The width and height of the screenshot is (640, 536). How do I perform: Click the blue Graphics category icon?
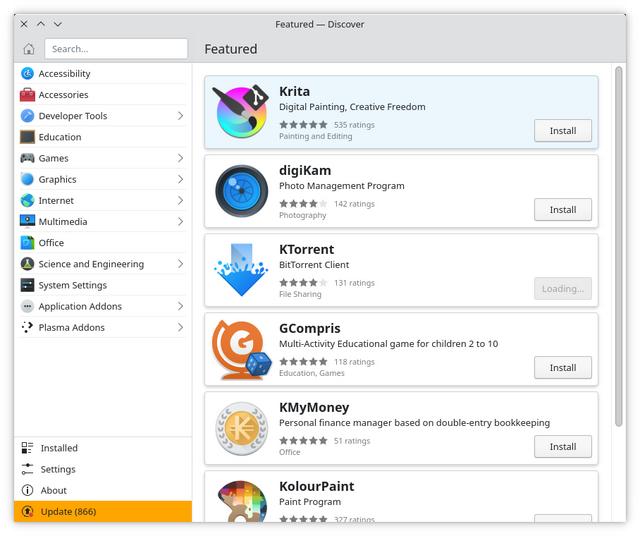[27, 179]
